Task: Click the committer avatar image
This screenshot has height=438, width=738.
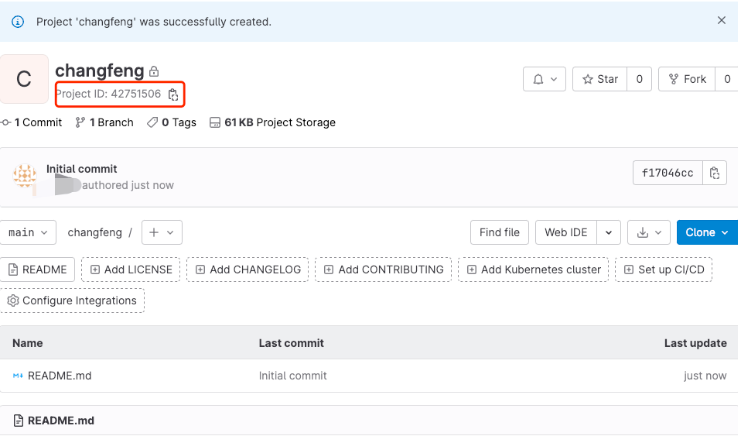Action: pyautogui.click(x=24, y=176)
